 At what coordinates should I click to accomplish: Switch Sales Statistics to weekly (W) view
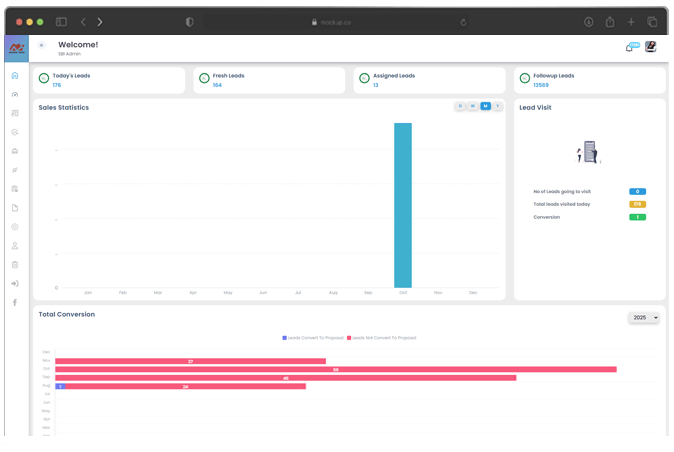click(x=473, y=106)
